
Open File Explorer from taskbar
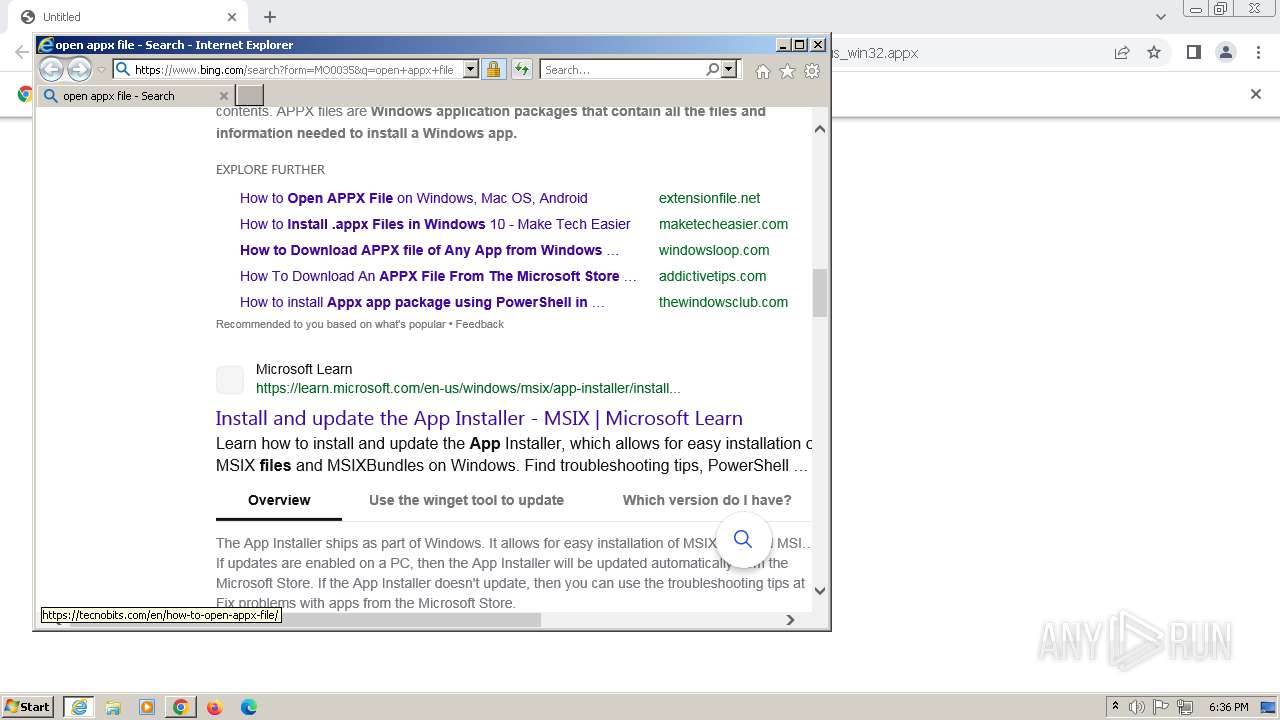[113, 707]
